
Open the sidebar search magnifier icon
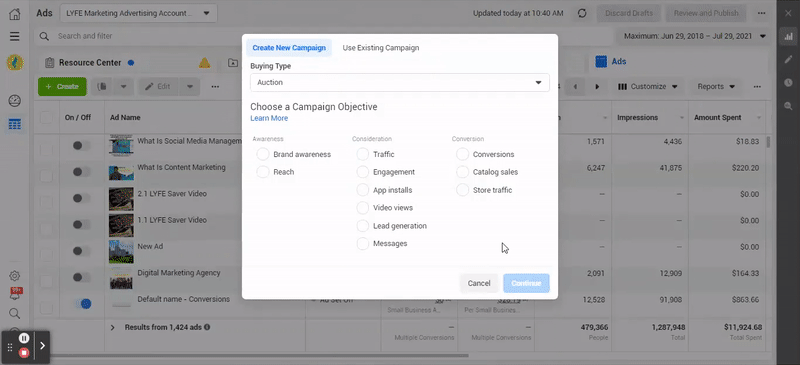[x=15, y=313]
